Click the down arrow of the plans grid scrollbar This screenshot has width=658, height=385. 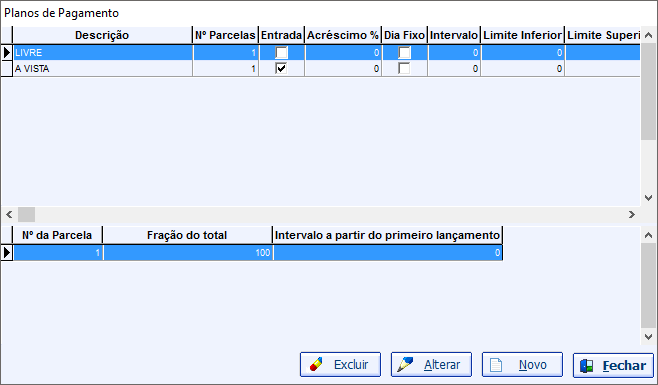(648, 197)
